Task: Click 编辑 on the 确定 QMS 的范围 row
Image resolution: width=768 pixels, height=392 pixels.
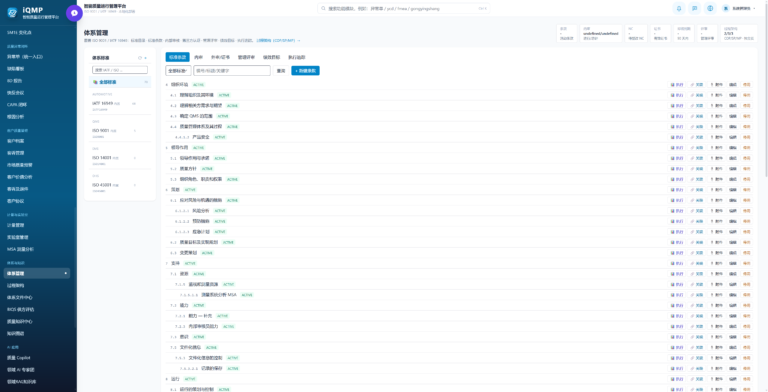Action: pyautogui.click(x=733, y=116)
